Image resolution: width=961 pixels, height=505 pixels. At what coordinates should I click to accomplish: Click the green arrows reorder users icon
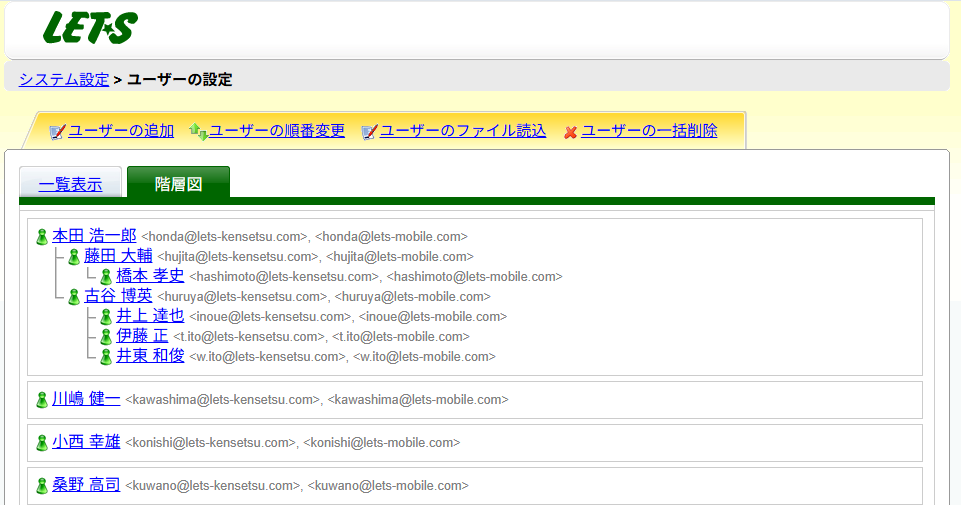[198, 132]
